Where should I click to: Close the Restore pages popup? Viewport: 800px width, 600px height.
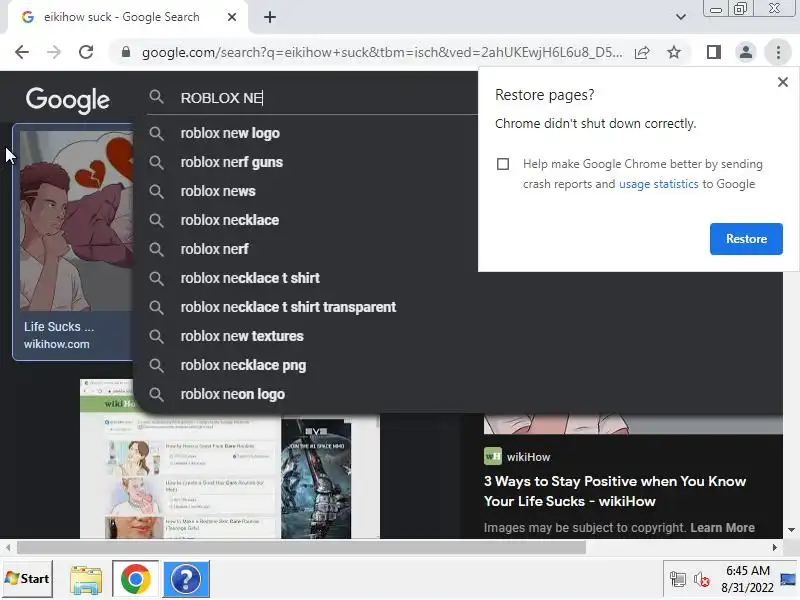pyautogui.click(x=783, y=82)
